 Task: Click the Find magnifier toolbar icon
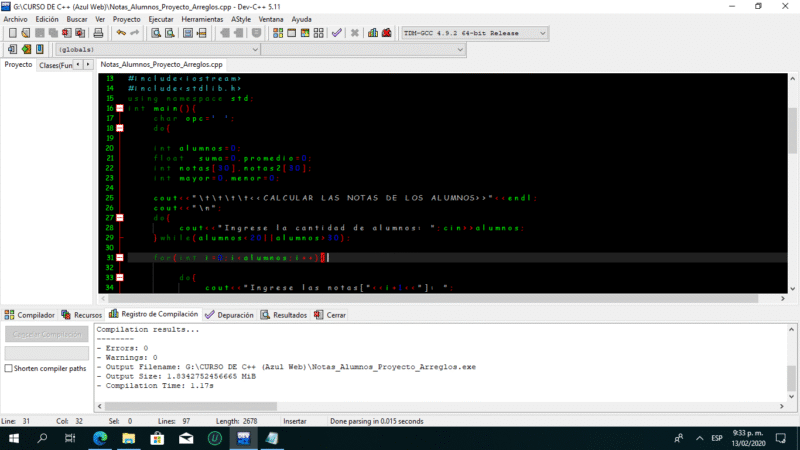(156, 33)
